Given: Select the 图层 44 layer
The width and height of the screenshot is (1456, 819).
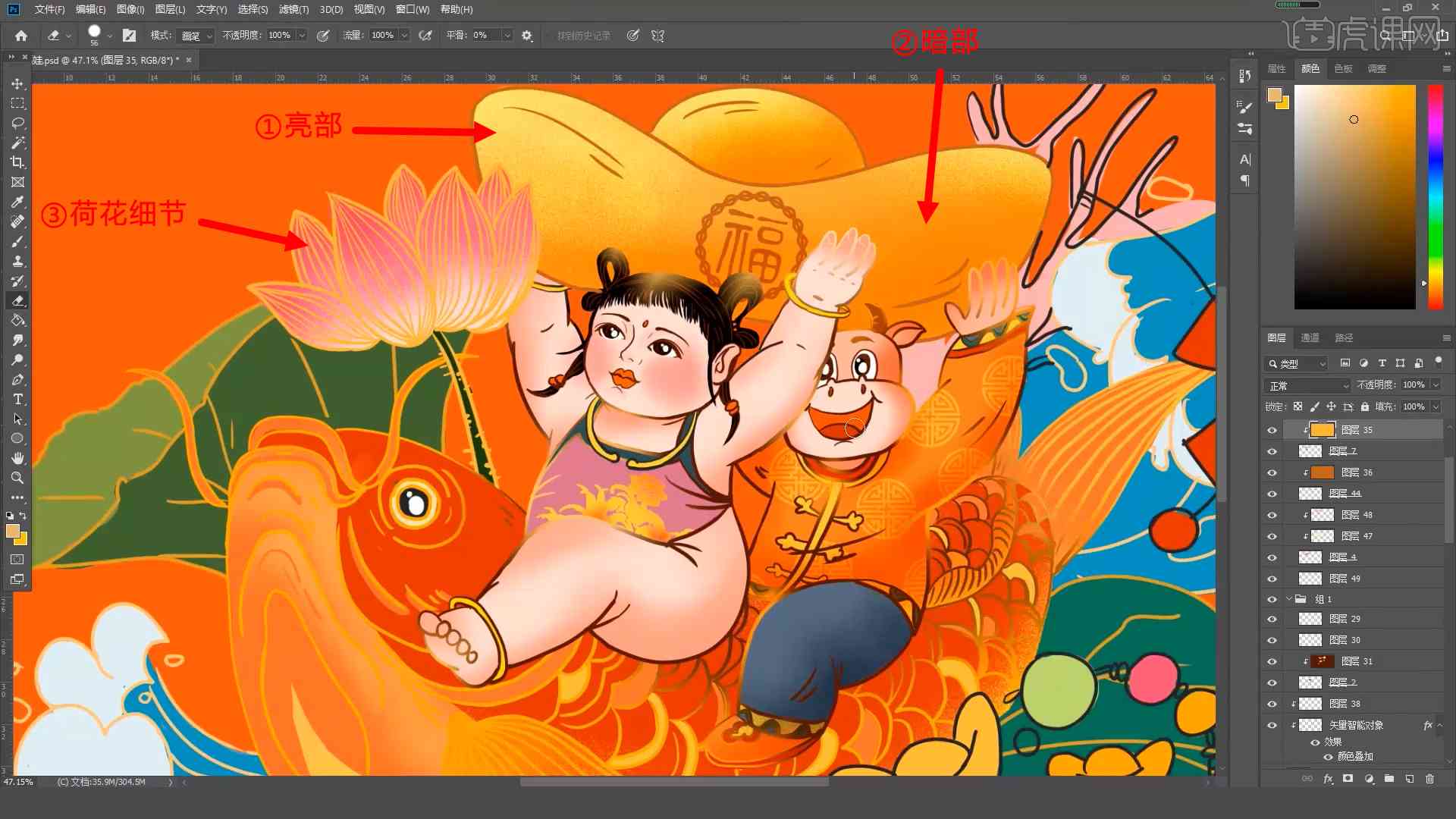Looking at the screenshot, I should click(x=1363, y=494).
